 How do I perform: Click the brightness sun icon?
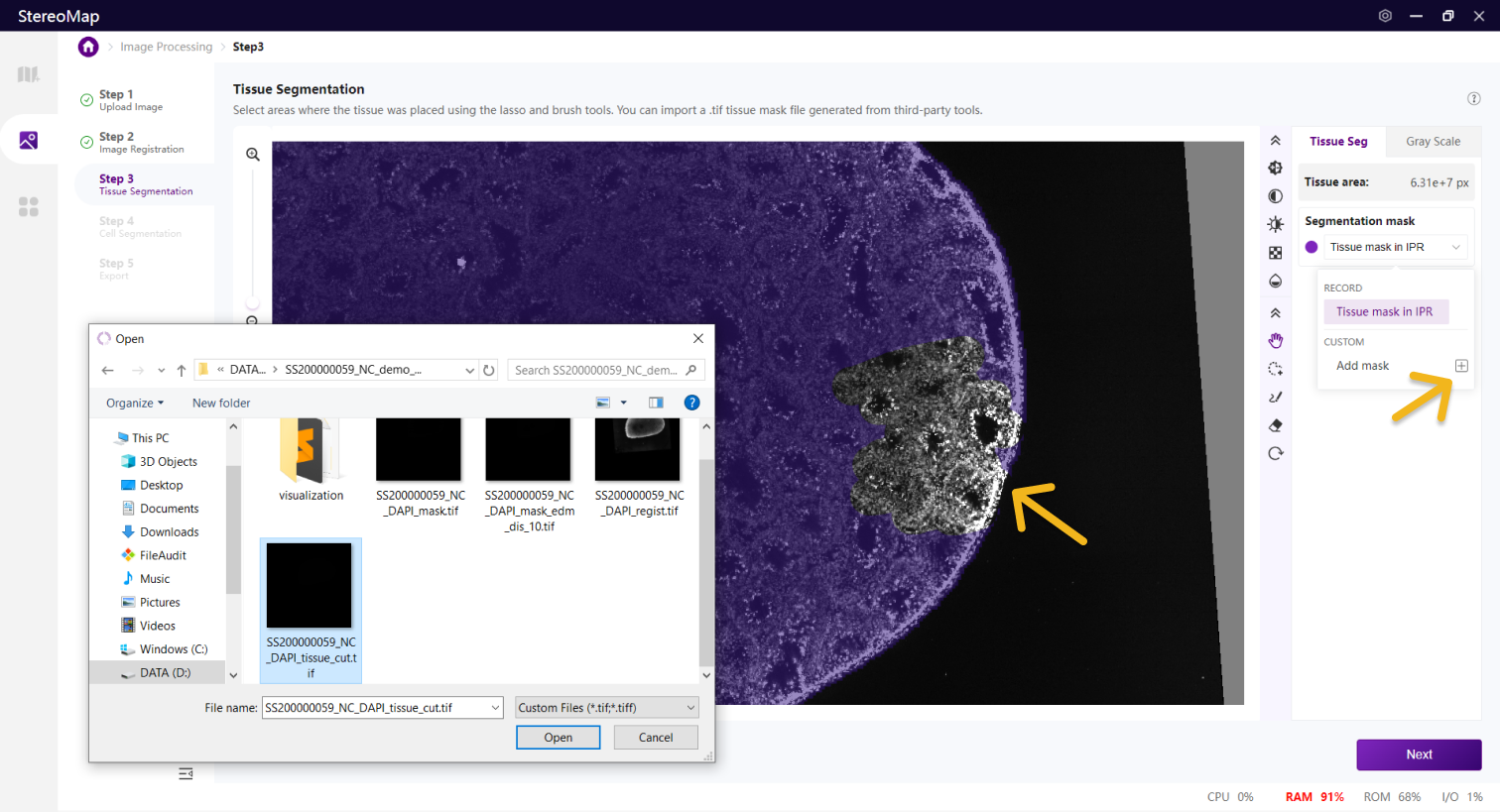[x=1276, y=224]
